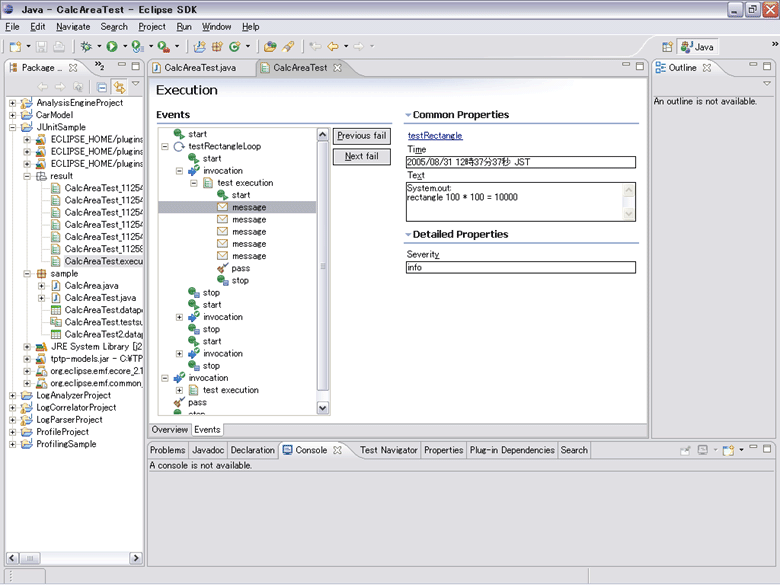The image size is (780, 585).
Task: Minimize the Outline view
Action: point(753,65)
